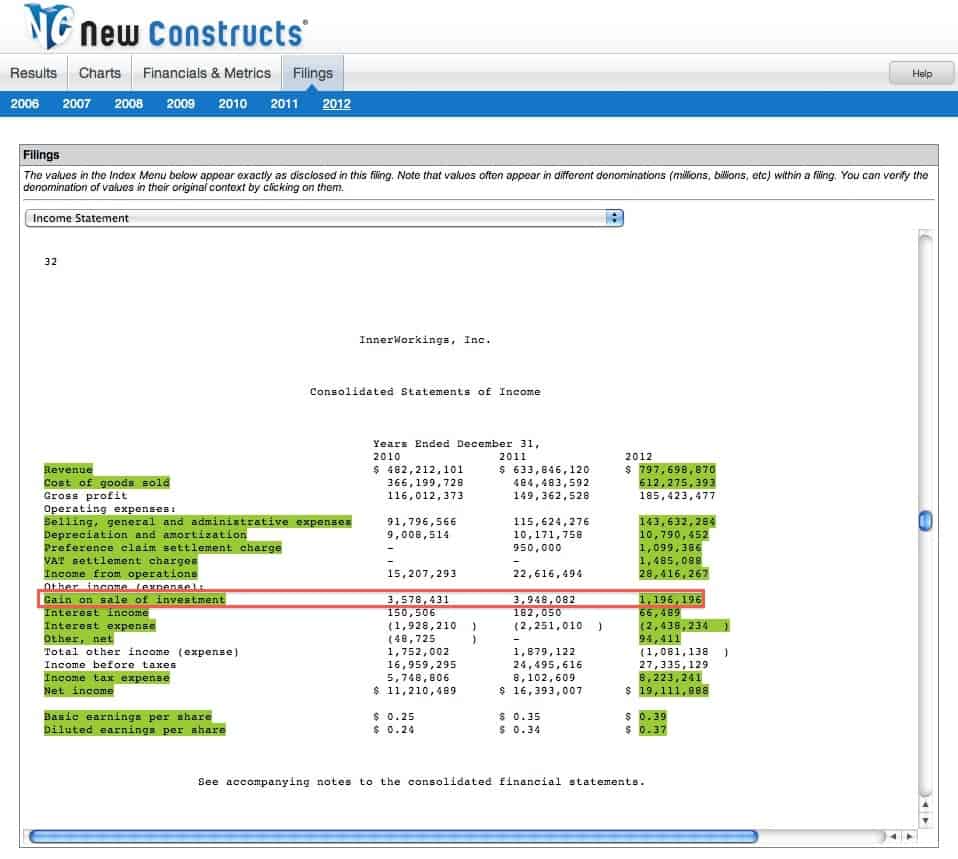Viewport: 958px width, 859px height.
Task: Click the highlighted Revenue label
Action: [x=68, y=469]
